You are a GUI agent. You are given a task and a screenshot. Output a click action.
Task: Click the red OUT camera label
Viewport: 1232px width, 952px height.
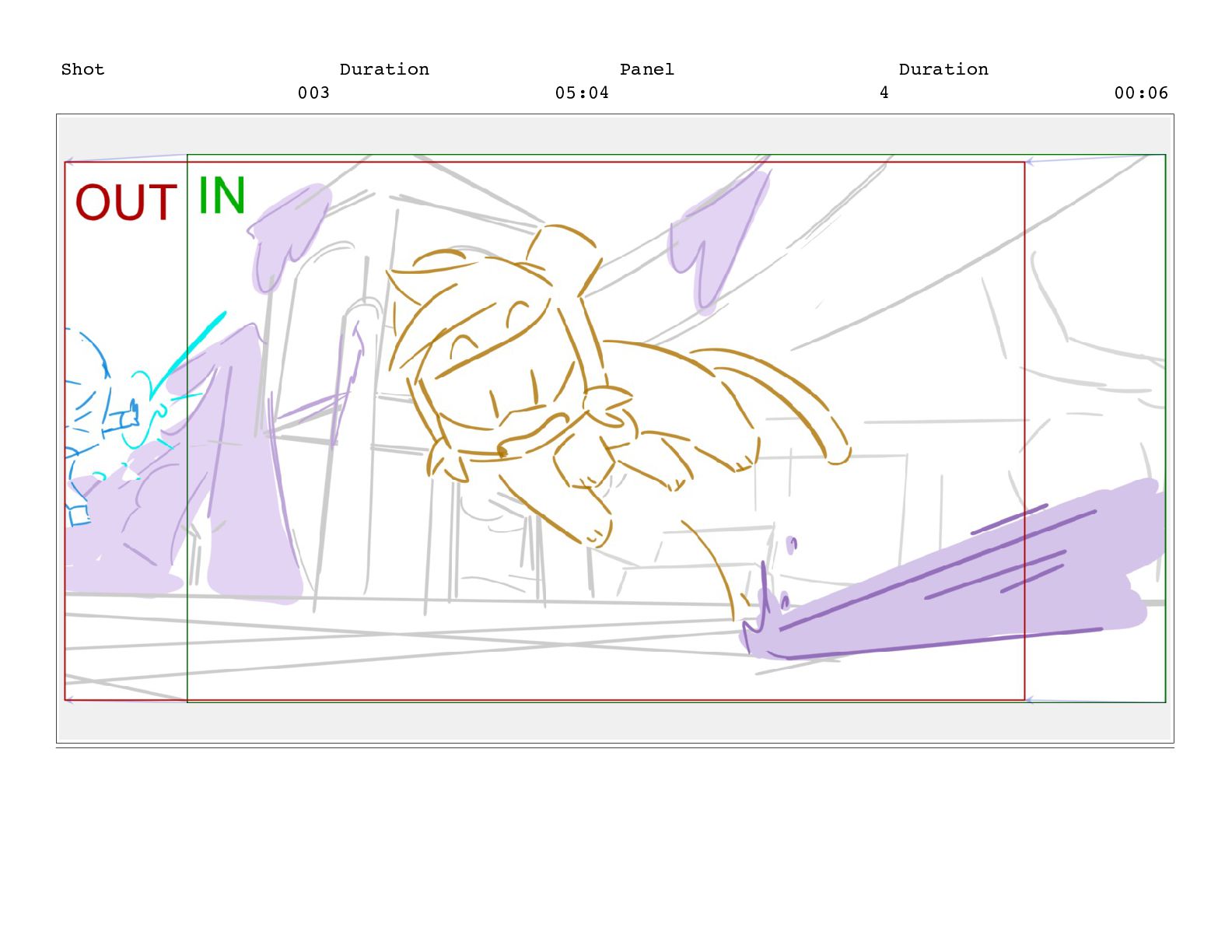[x=126, y=202]
